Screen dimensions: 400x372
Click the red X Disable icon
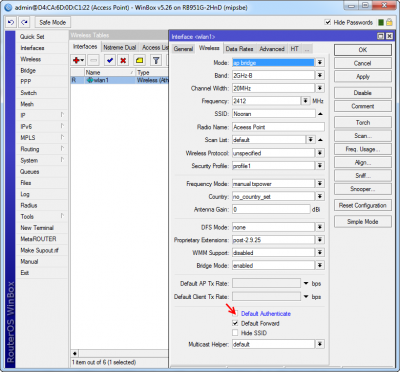tap(123, 60)
